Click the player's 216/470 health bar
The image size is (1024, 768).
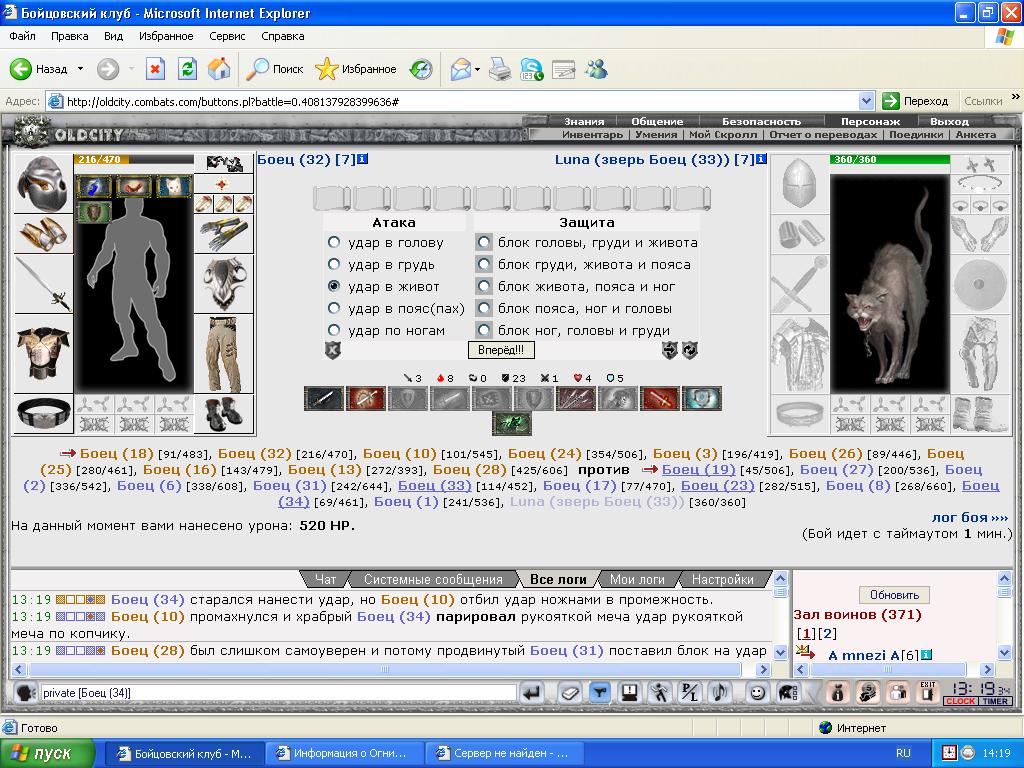134,159
